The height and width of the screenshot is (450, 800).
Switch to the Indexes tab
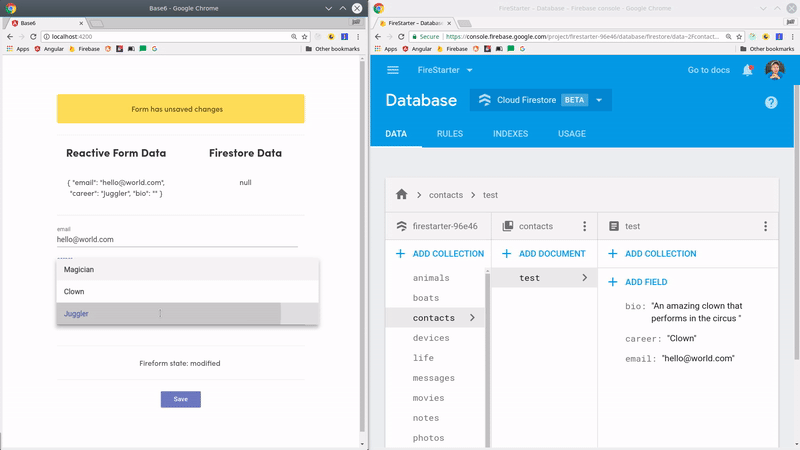pos(510,134)
